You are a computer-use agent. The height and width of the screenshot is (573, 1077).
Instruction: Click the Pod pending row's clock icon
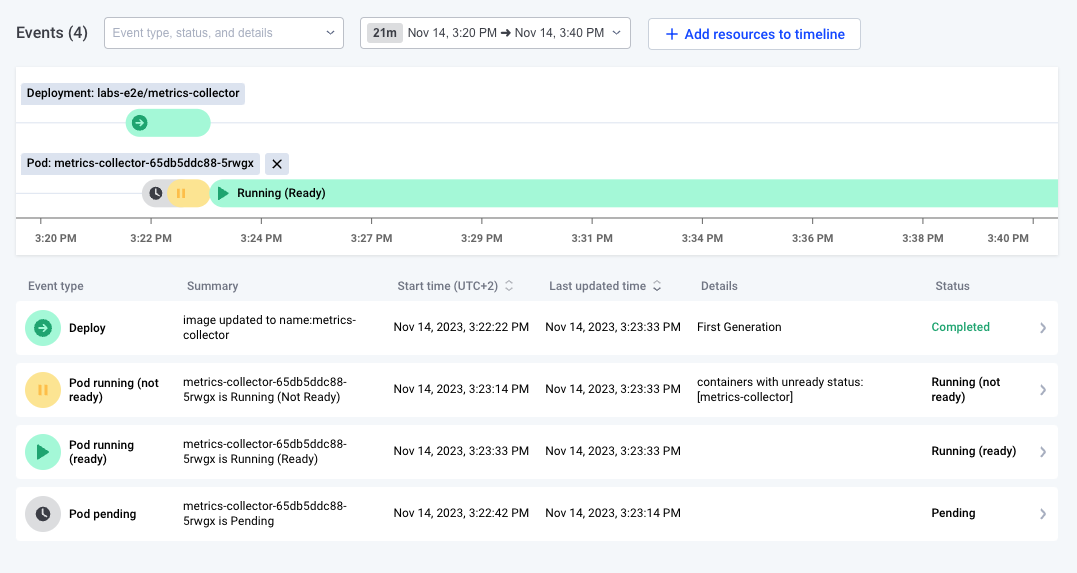click(43, 514)
